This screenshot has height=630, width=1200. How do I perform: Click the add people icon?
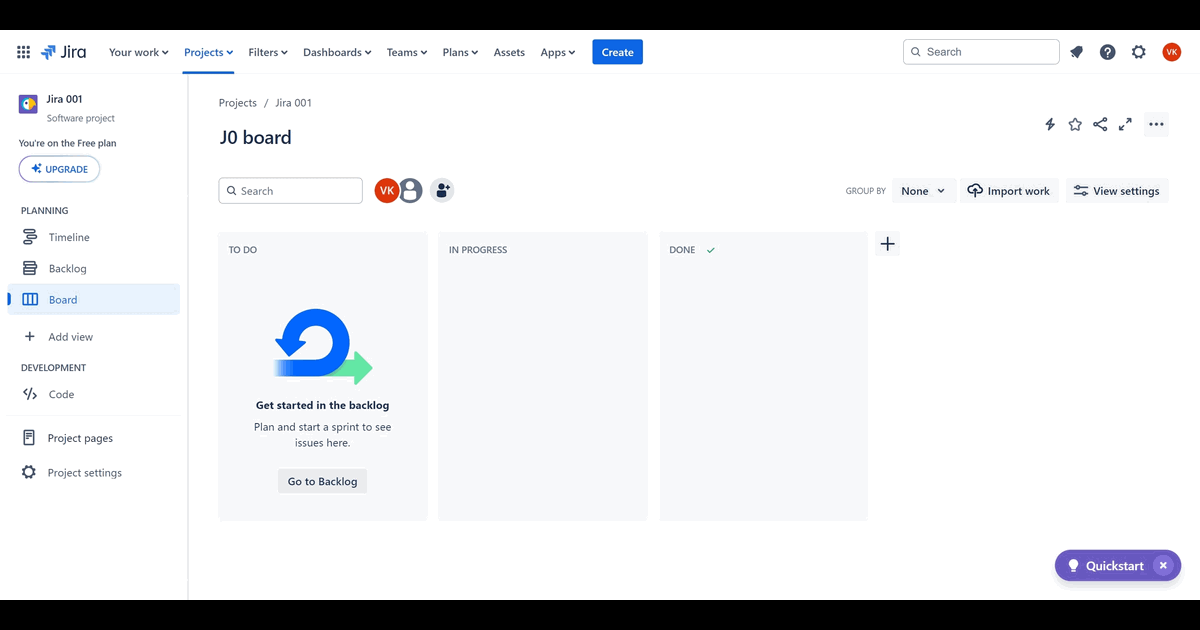[x=442, y=190]
